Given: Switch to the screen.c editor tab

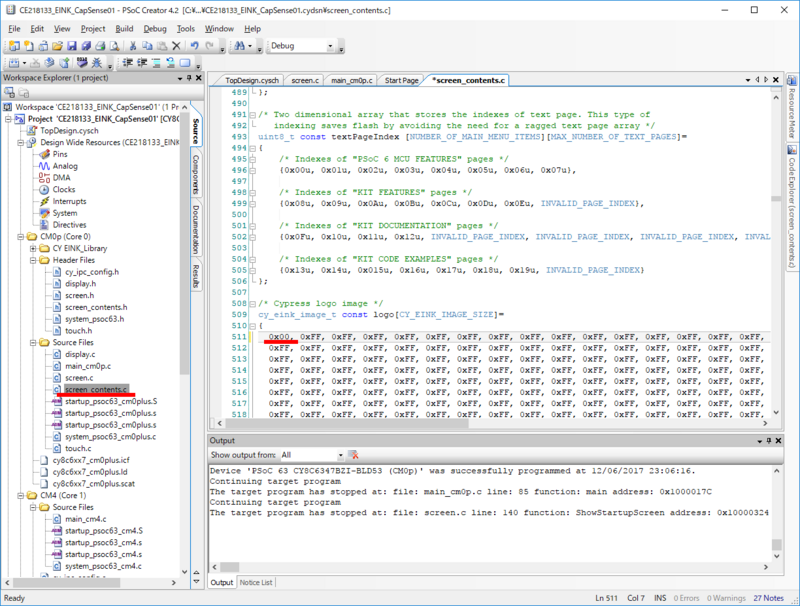Looking at the screenshot, I should [305, 80].
